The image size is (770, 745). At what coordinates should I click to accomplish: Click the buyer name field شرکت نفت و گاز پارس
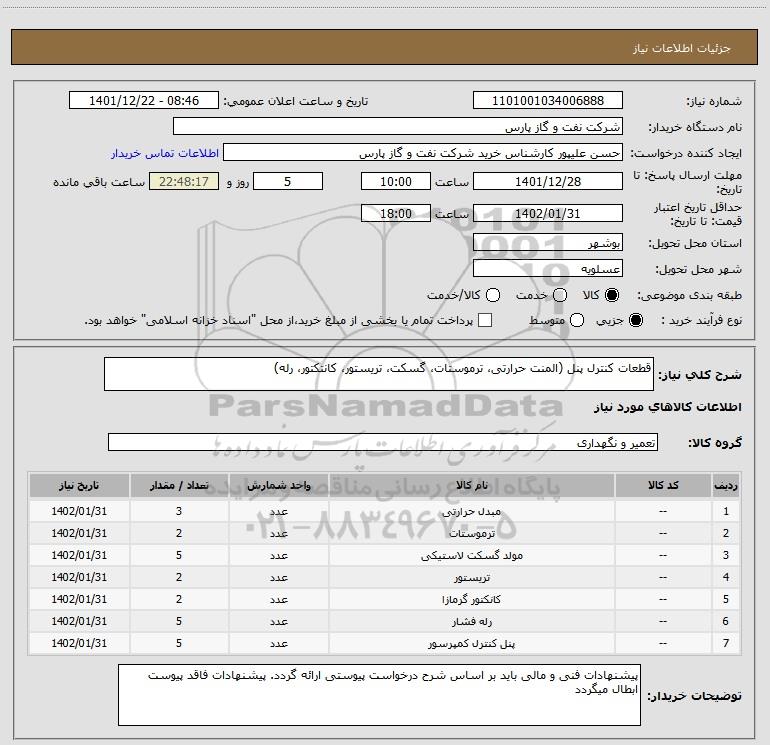tap(398, 127)
